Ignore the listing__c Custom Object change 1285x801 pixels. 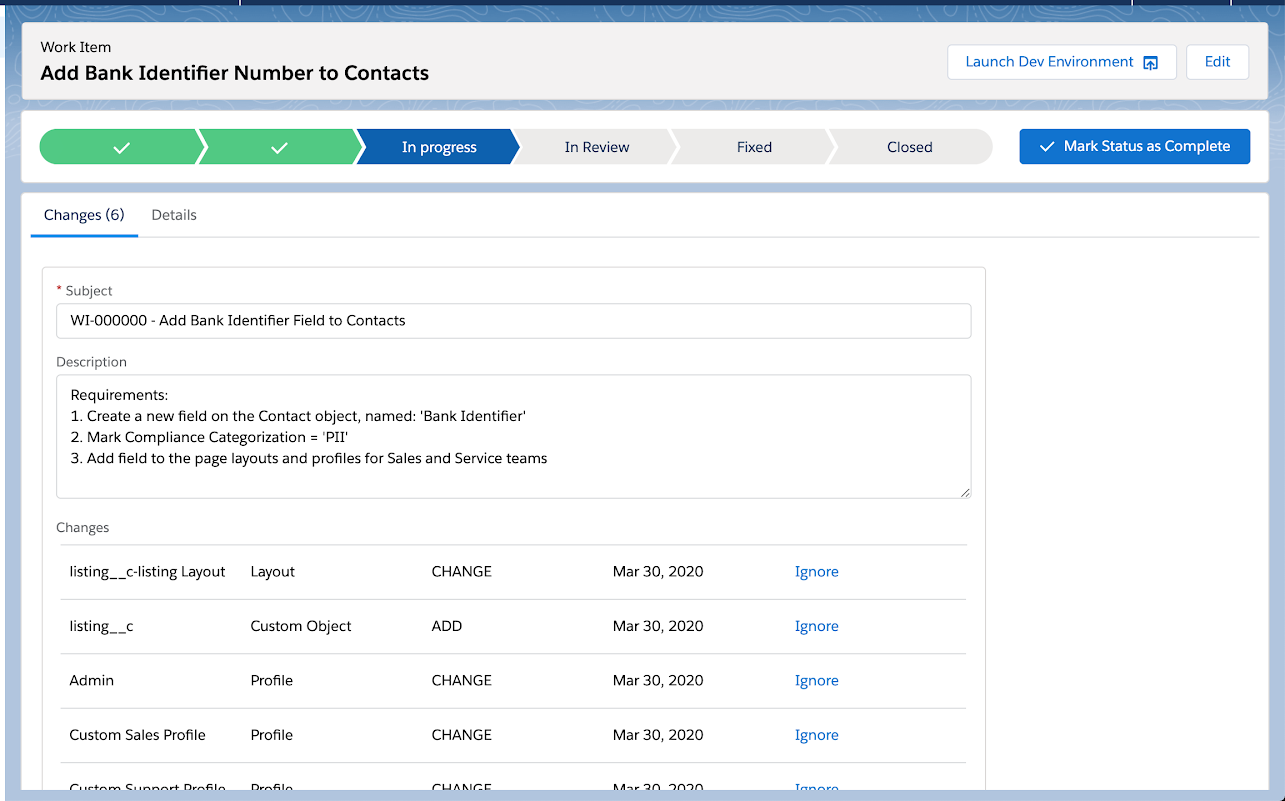816,626
